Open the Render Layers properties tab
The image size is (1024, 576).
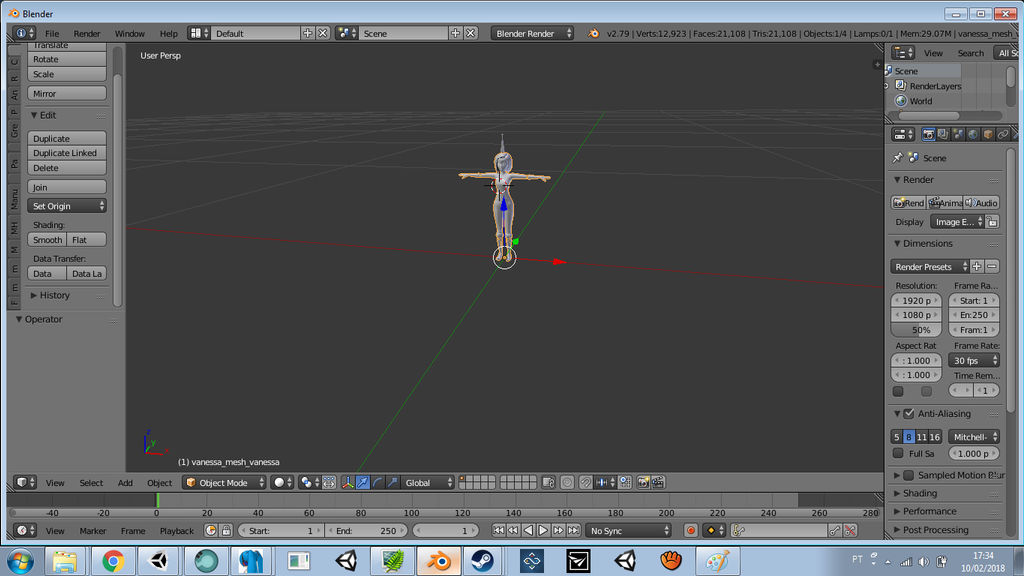point(944,134)
